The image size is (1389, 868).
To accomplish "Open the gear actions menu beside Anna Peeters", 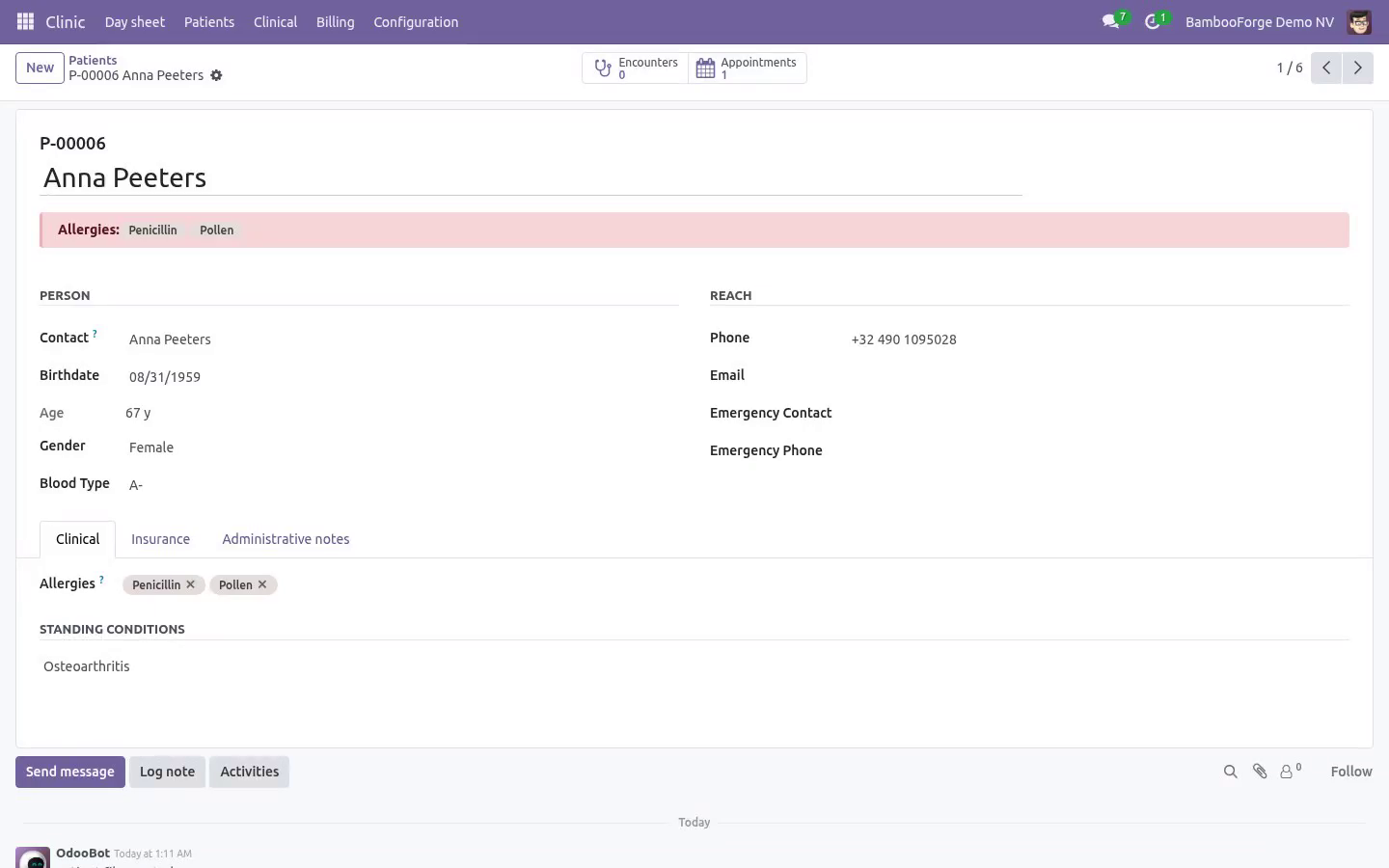I will coord(216,75).
